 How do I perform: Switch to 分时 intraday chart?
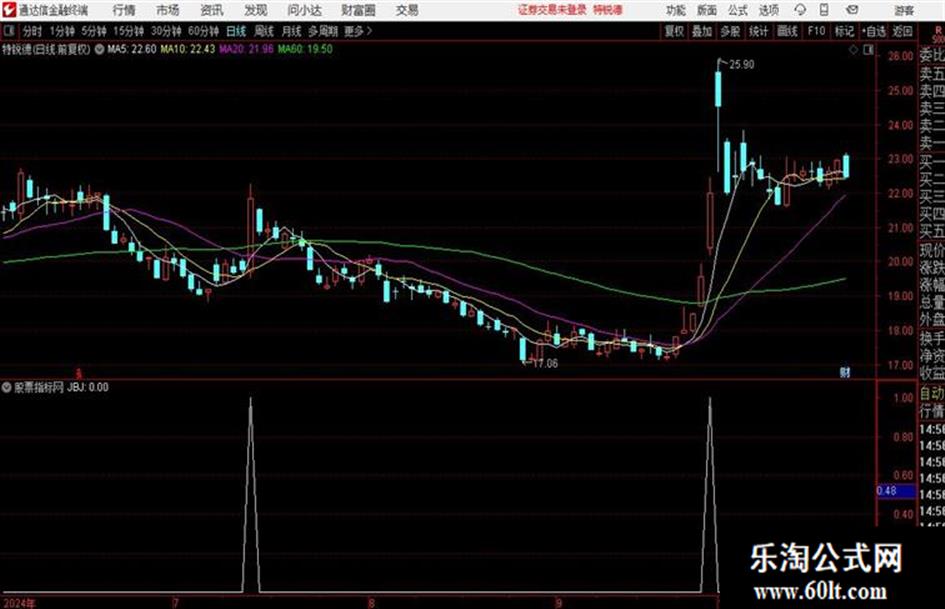pos(33,31)
